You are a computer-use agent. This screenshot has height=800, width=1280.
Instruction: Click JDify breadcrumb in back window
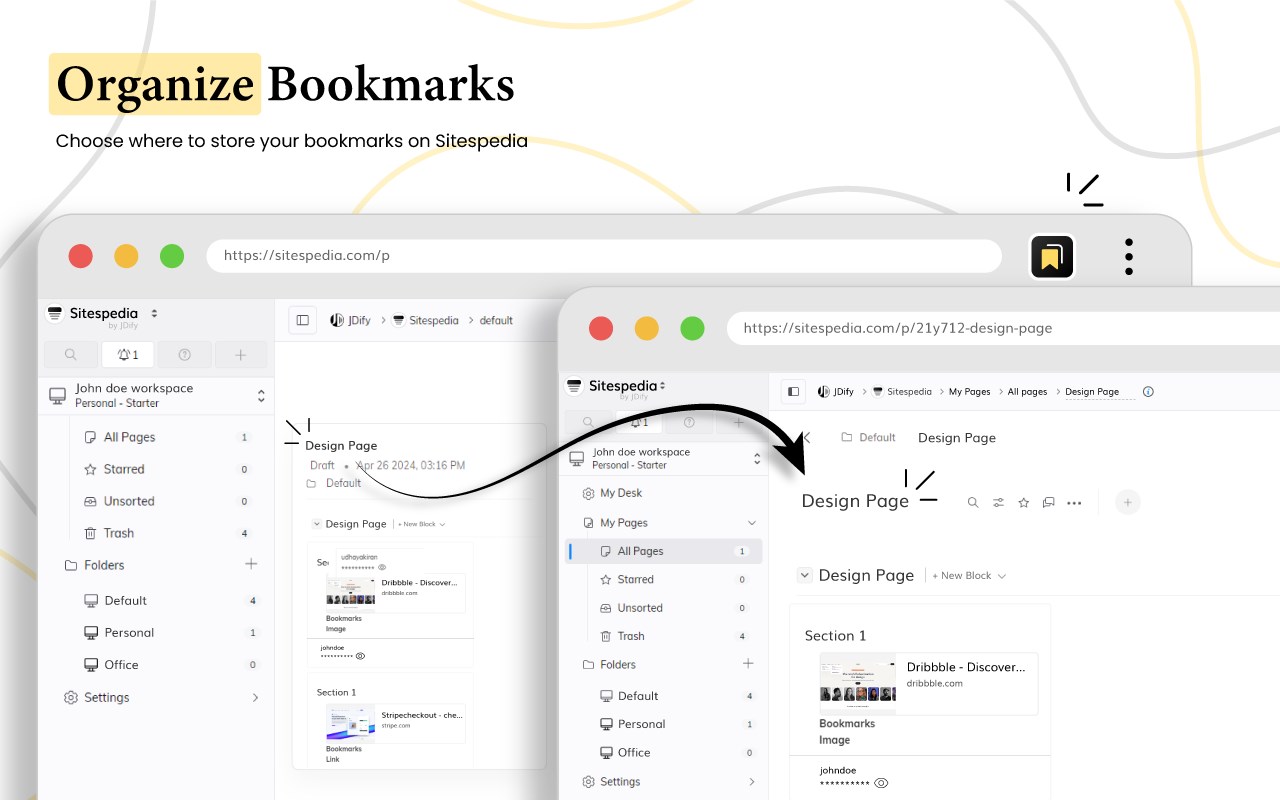click(351, 320)
